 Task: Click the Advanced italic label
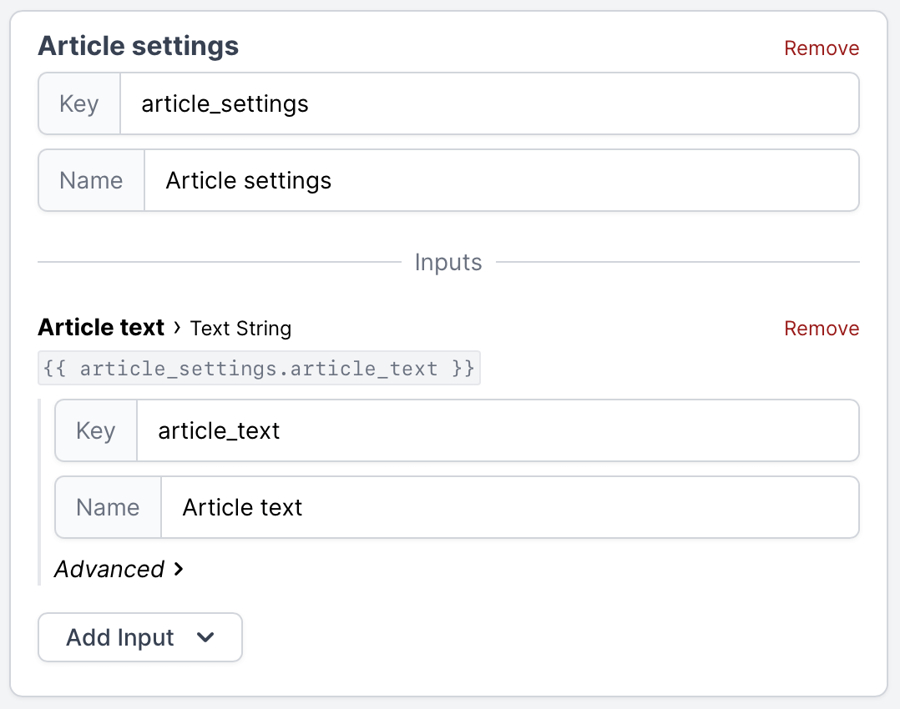(x=108, y=569)
